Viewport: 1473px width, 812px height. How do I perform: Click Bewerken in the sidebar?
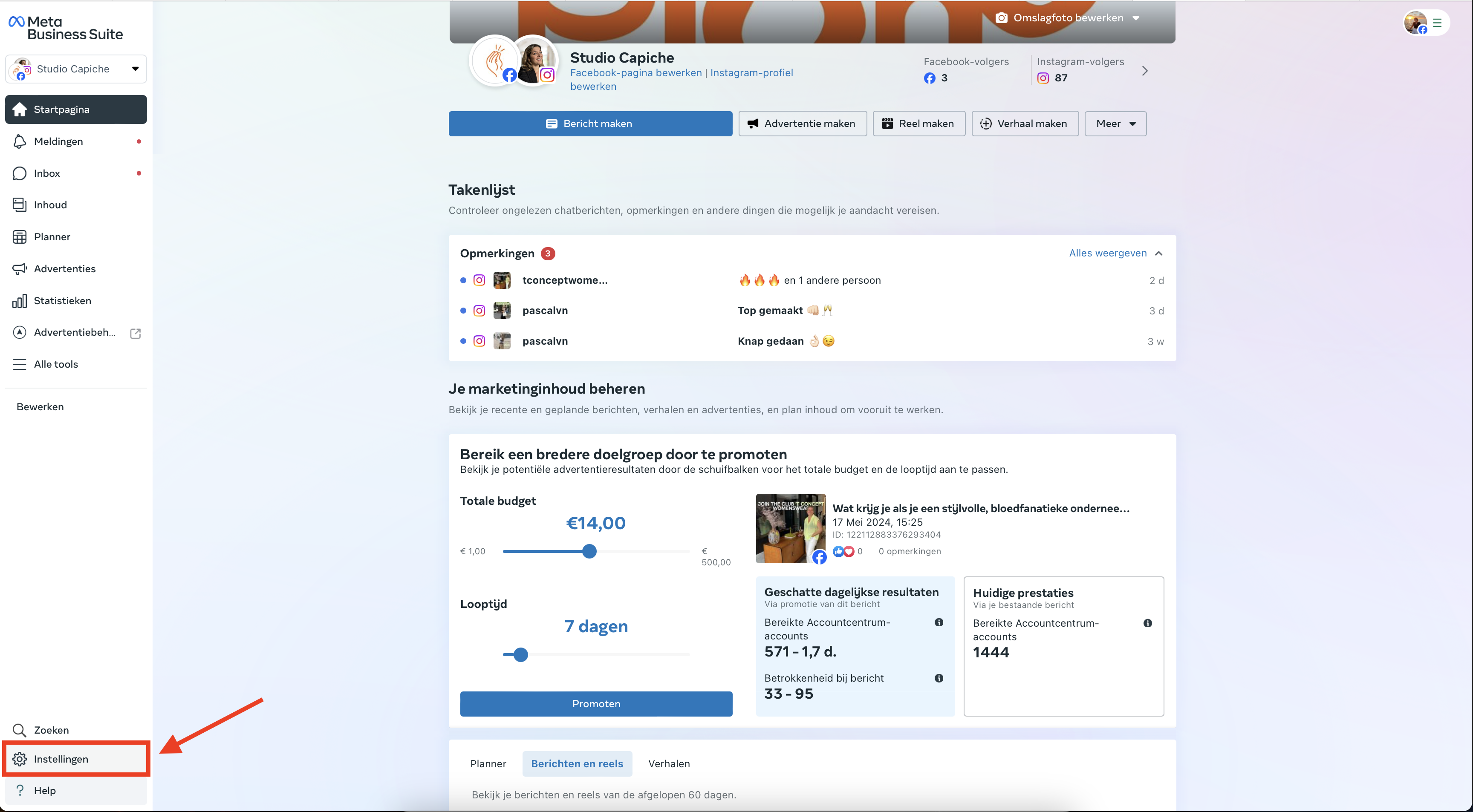click(40, 407)
